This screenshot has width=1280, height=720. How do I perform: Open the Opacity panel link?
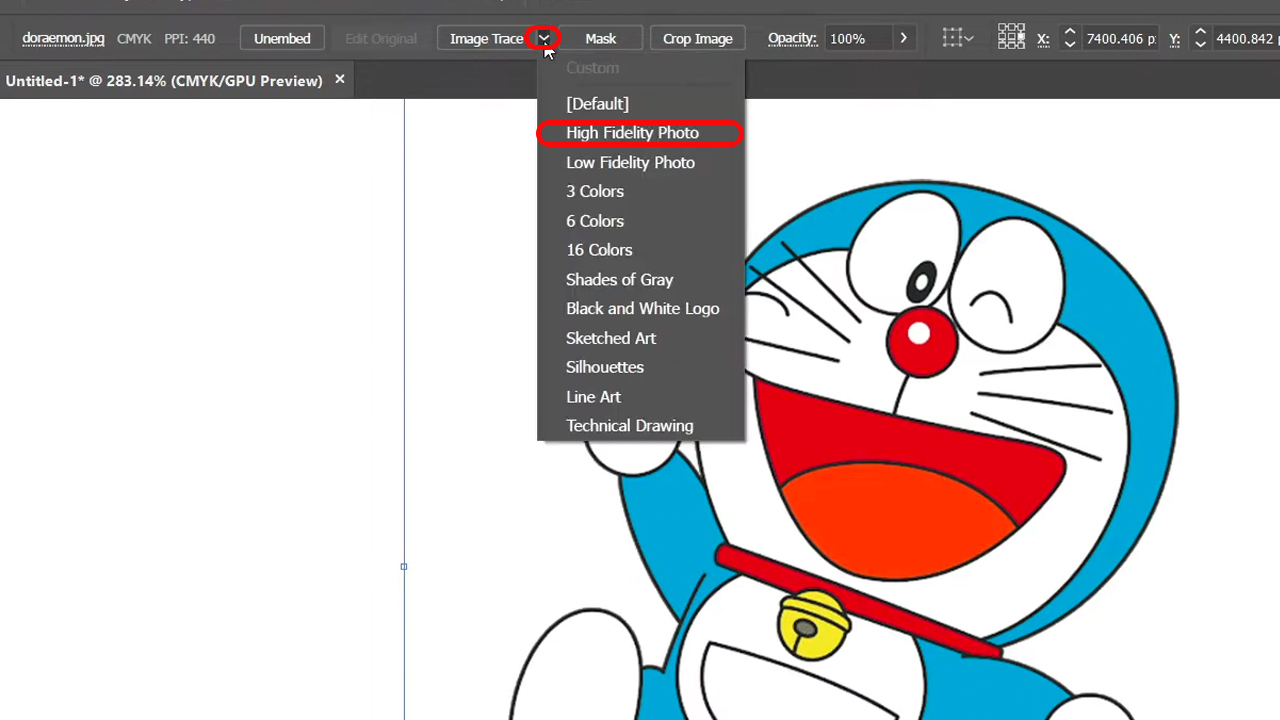tap(792, 38)
